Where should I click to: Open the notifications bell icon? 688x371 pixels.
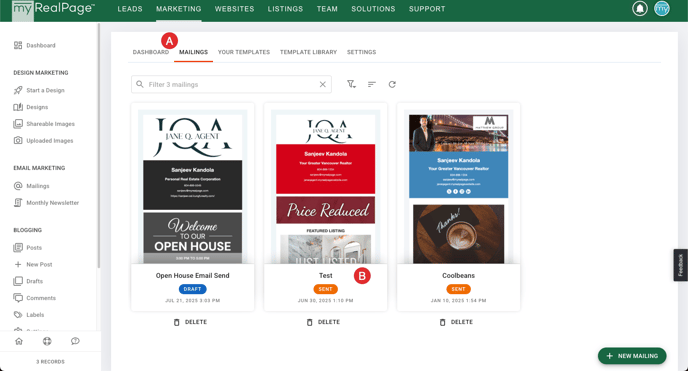(640, 9)
